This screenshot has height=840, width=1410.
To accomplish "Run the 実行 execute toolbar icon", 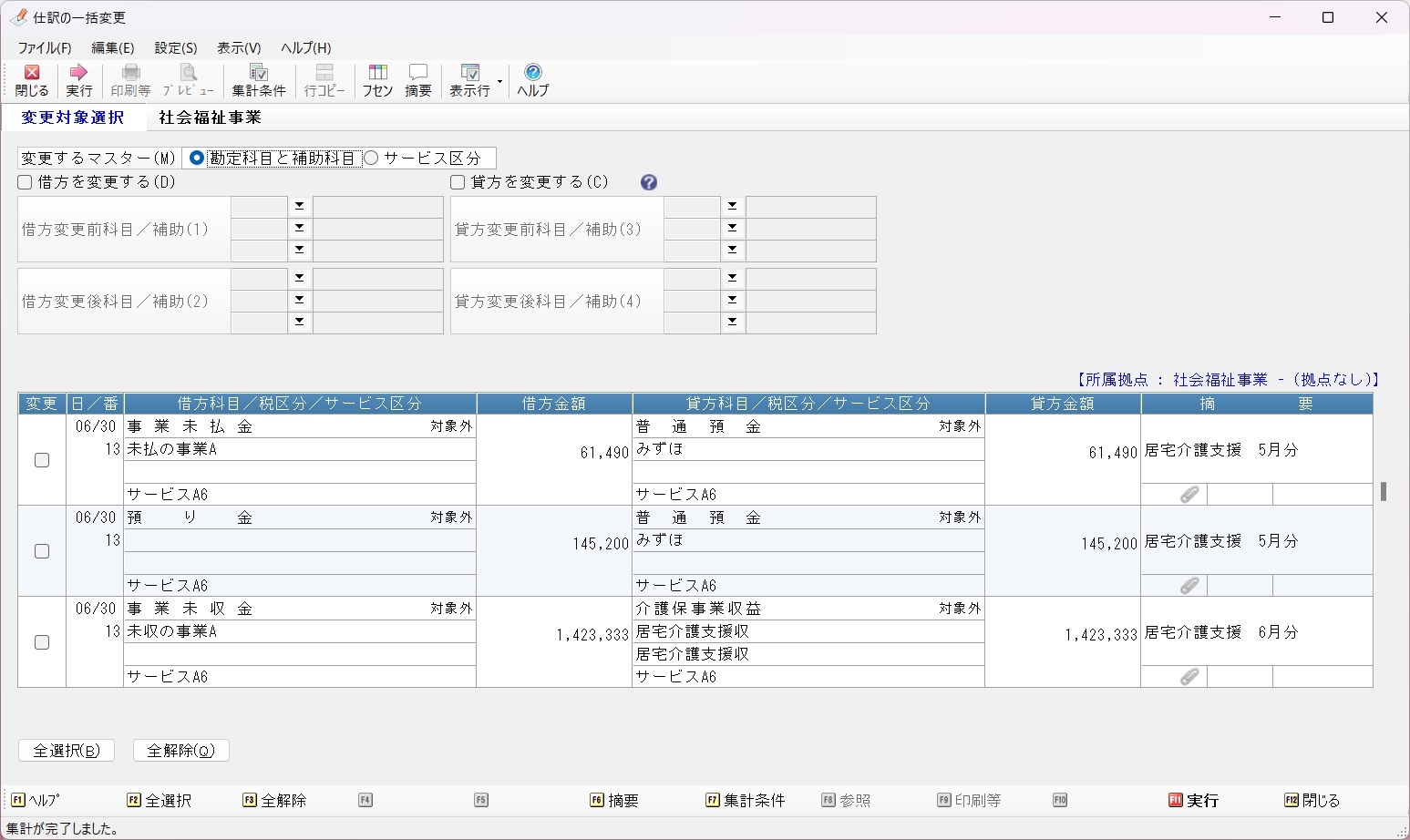I will tap(79, 80).
